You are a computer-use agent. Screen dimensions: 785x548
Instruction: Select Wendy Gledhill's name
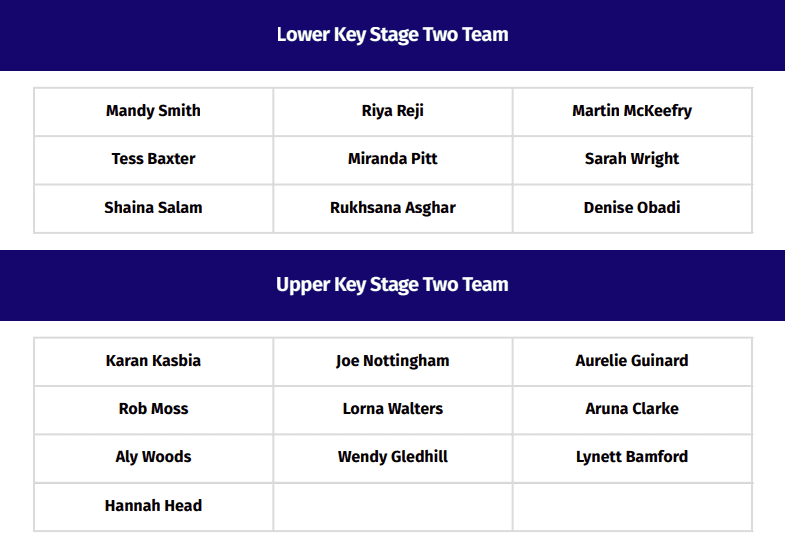pyautogui.click(x=392, y=457)
